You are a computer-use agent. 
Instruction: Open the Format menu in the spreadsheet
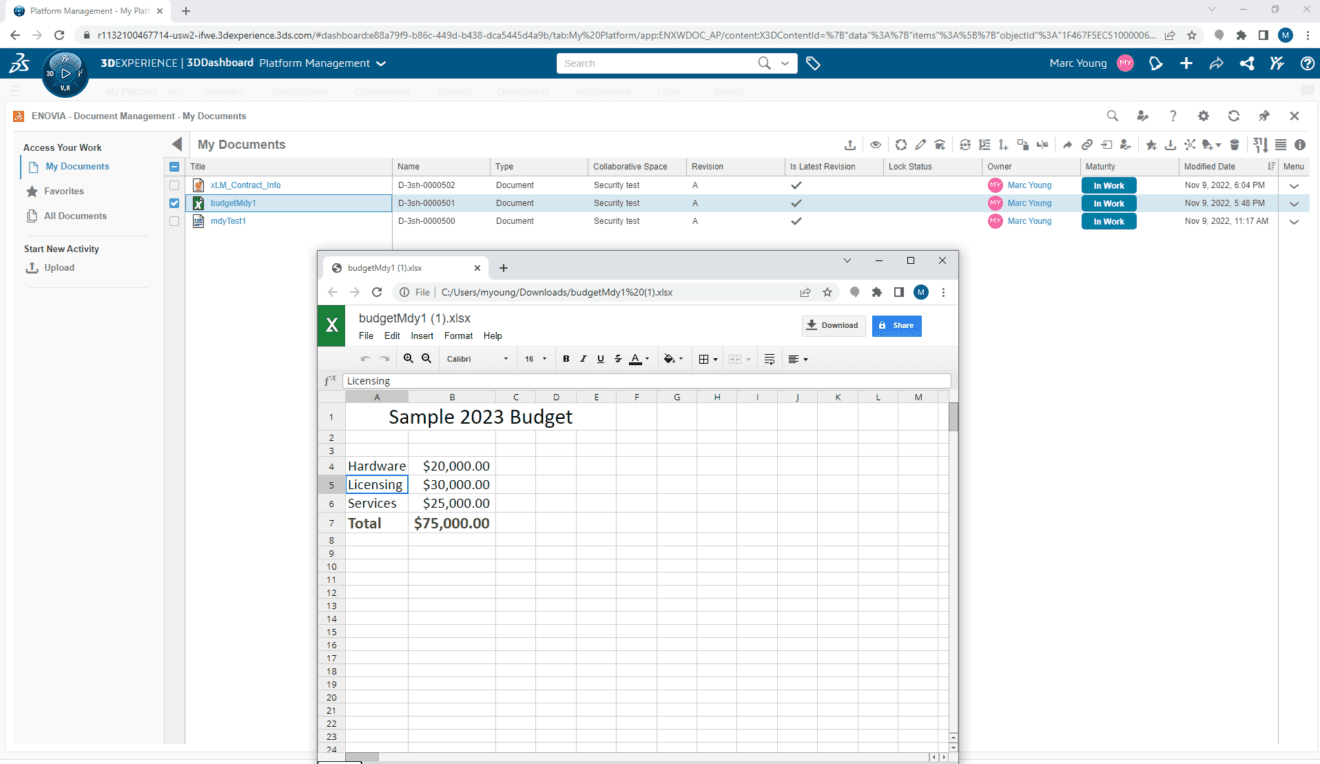[x=458, y=335]
